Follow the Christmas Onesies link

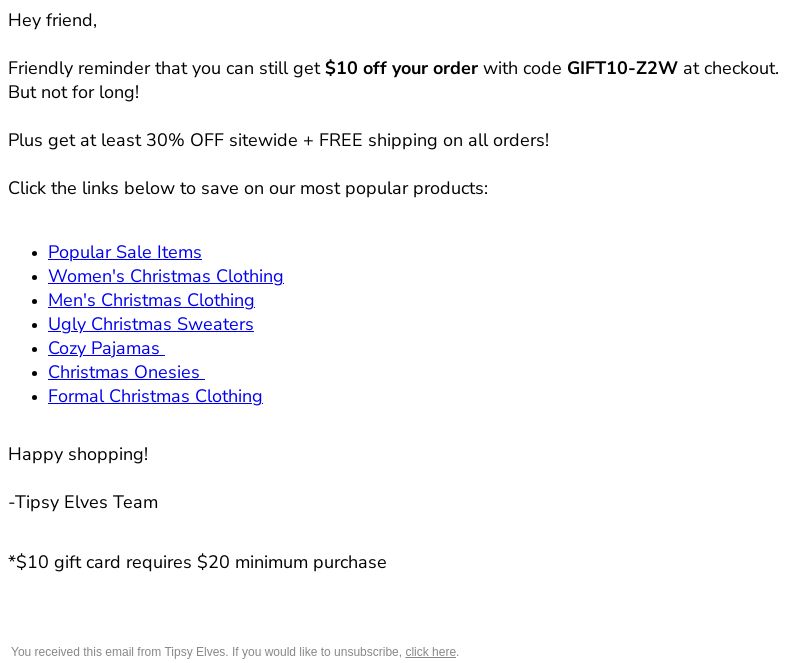[x=126, y=372]
